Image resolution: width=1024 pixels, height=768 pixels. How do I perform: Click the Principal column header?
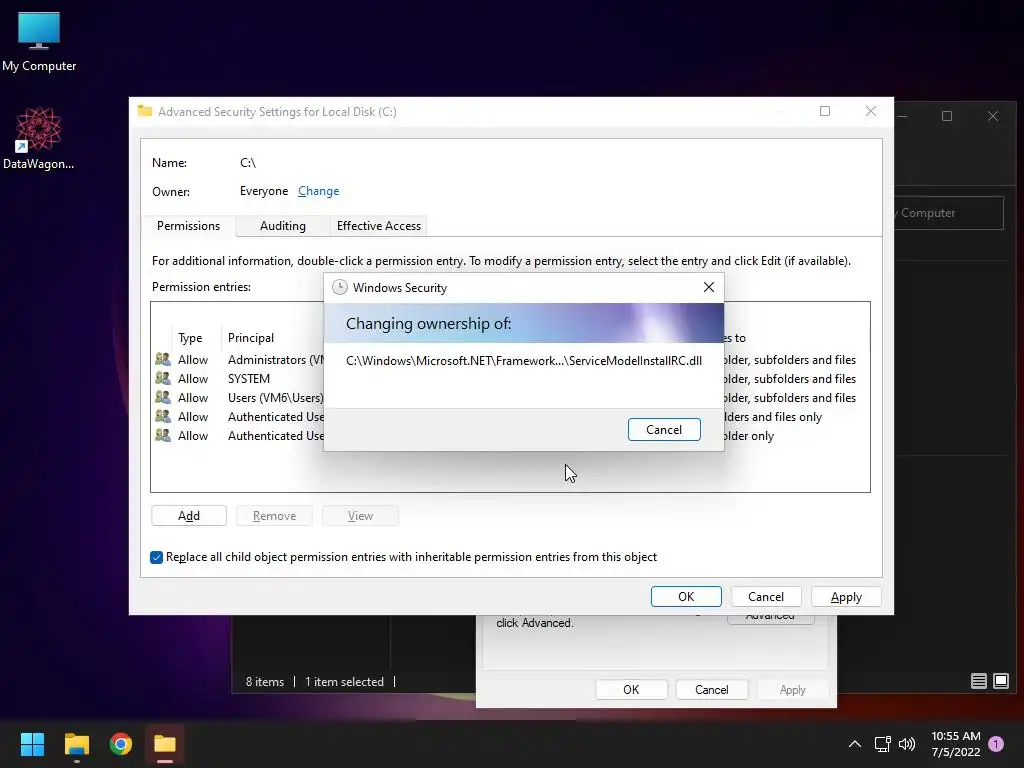(251, 338)
